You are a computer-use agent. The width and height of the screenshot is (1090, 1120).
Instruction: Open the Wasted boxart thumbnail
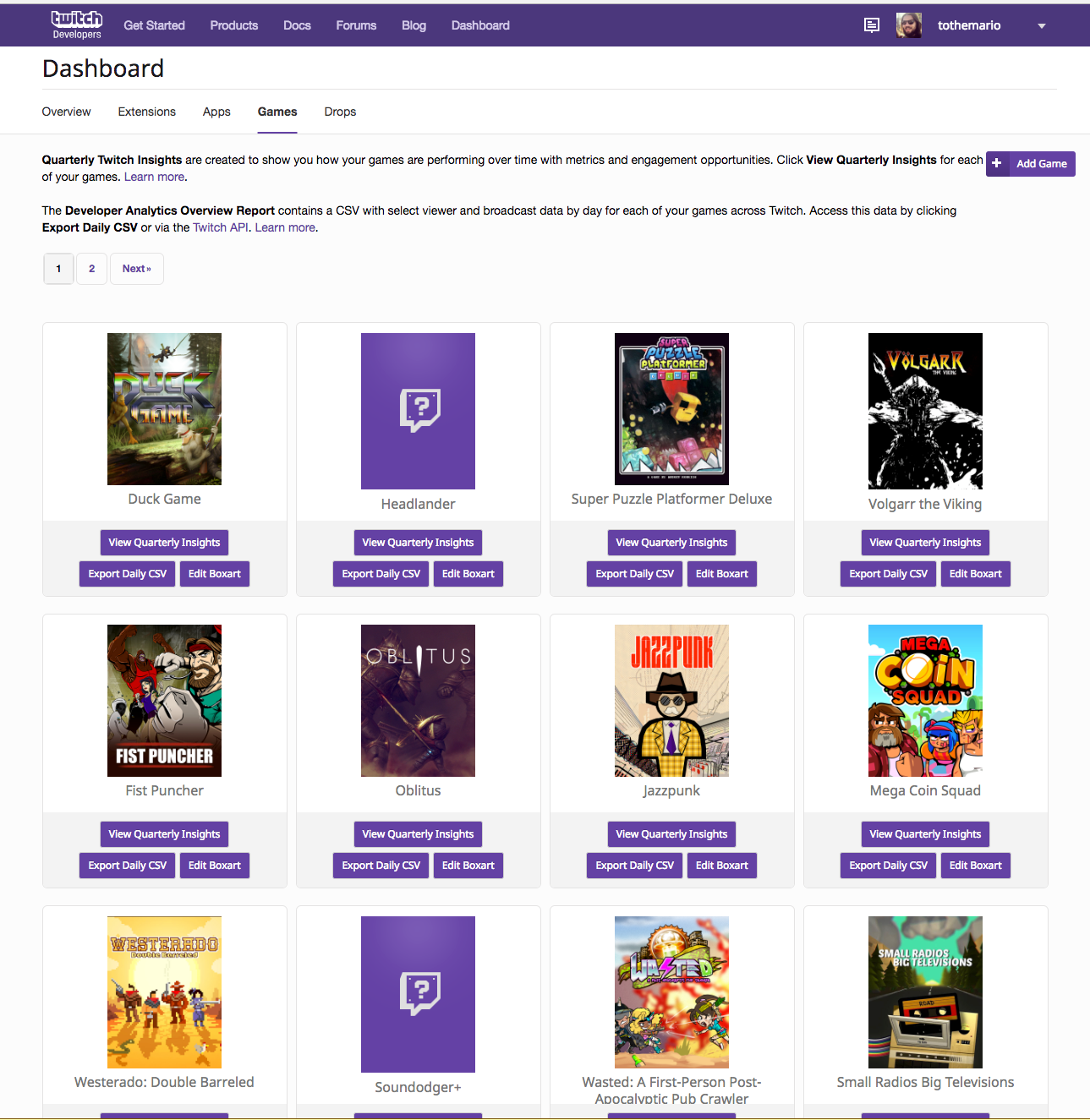(671, 992)
